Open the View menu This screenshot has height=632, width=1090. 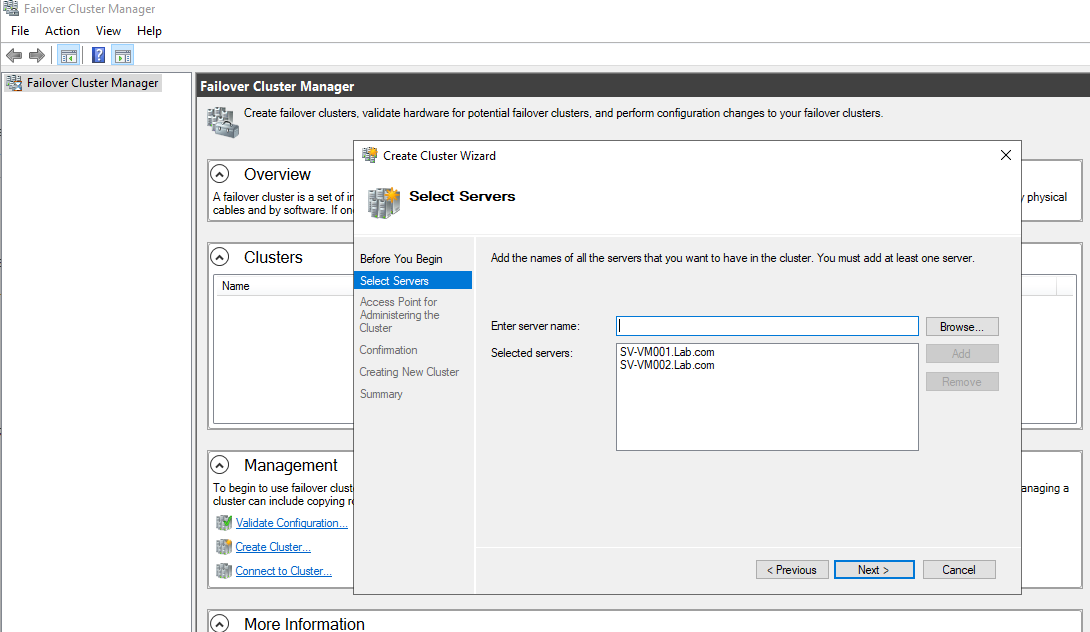click(108, 31)
